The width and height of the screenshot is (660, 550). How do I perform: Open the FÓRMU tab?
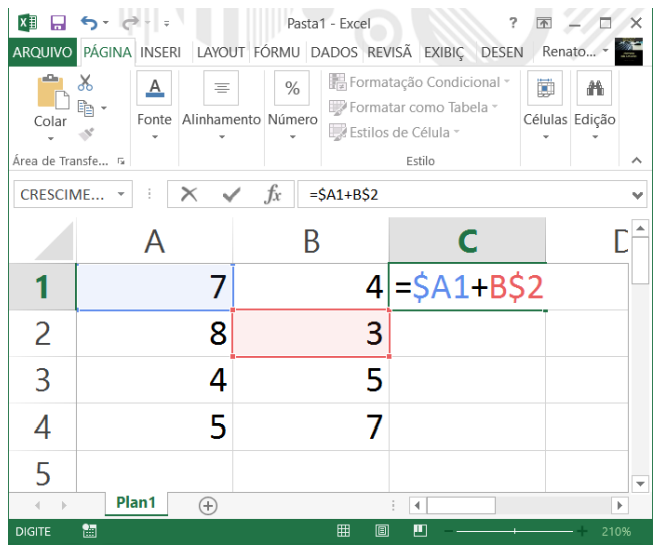click(x=277, y=53)
